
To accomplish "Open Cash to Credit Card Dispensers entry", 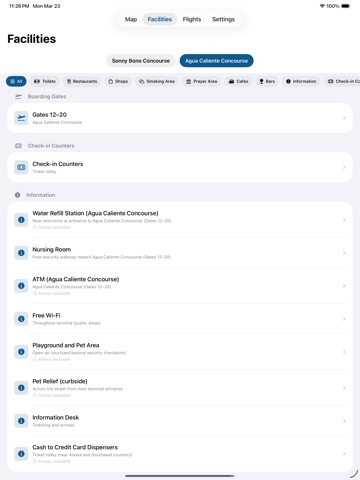I will [180, 454].
